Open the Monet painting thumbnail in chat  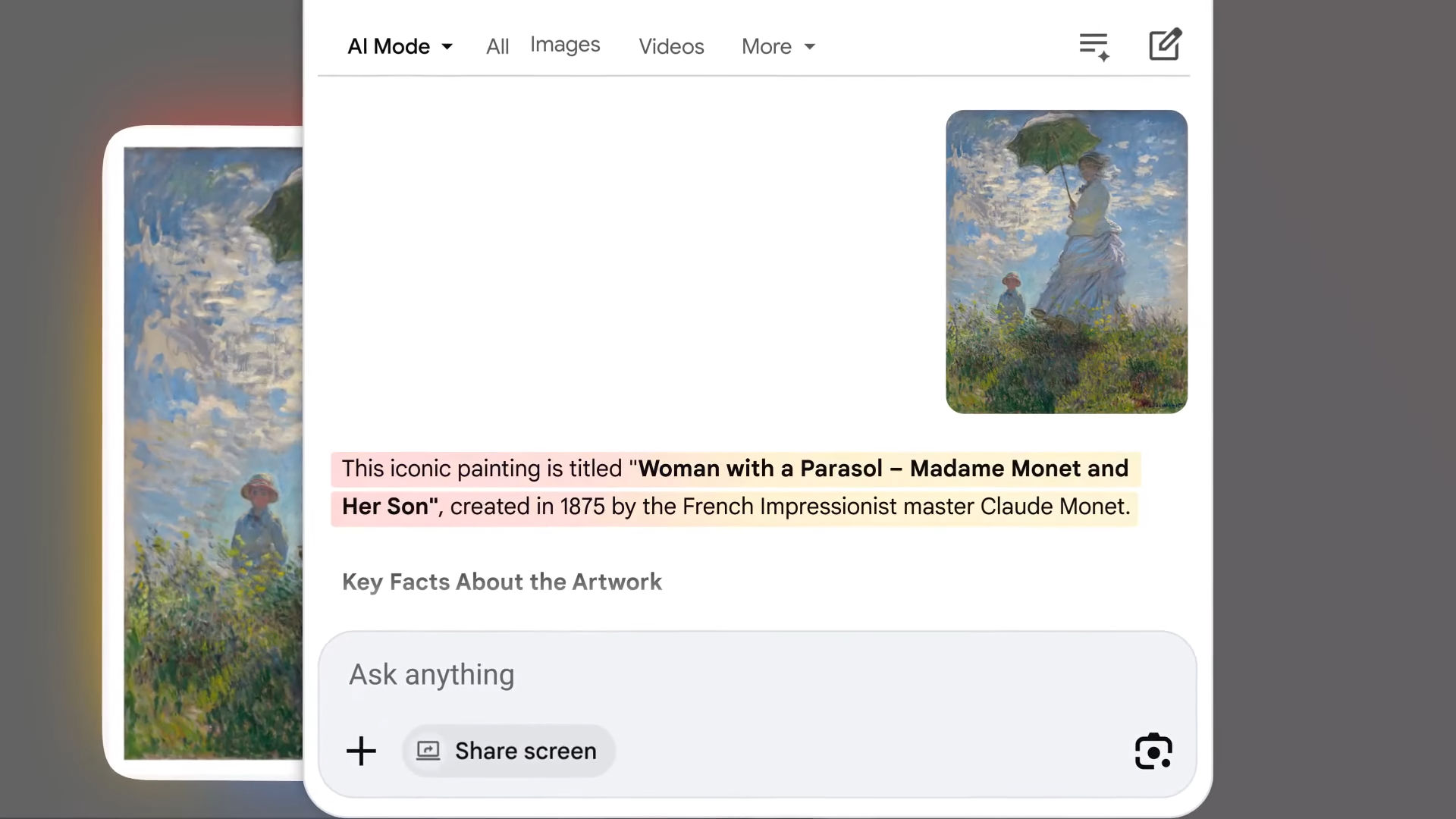[x=1066, y=262]
